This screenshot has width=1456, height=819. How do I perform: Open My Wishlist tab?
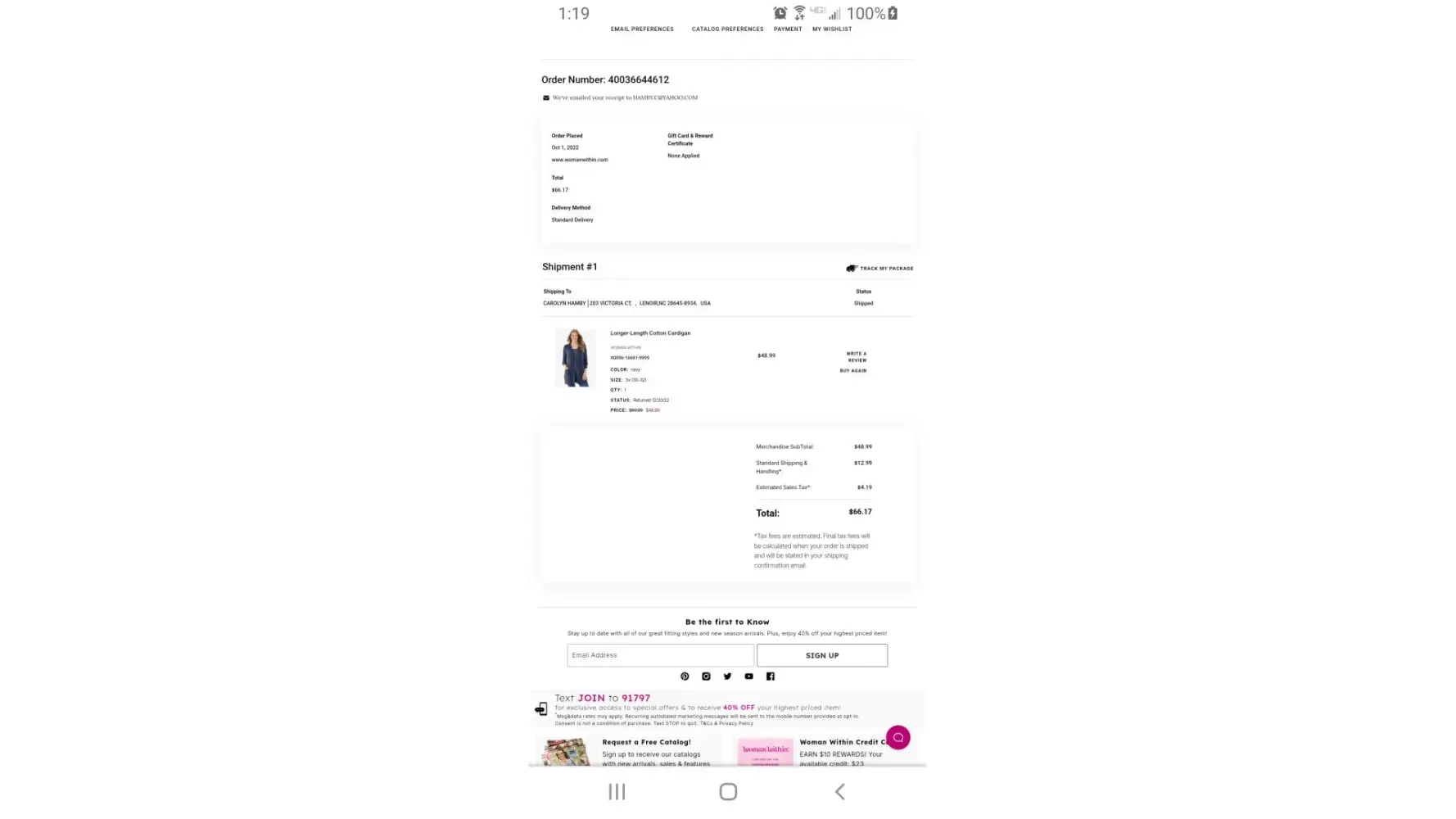pyautogui.click(x=831, y=29)
